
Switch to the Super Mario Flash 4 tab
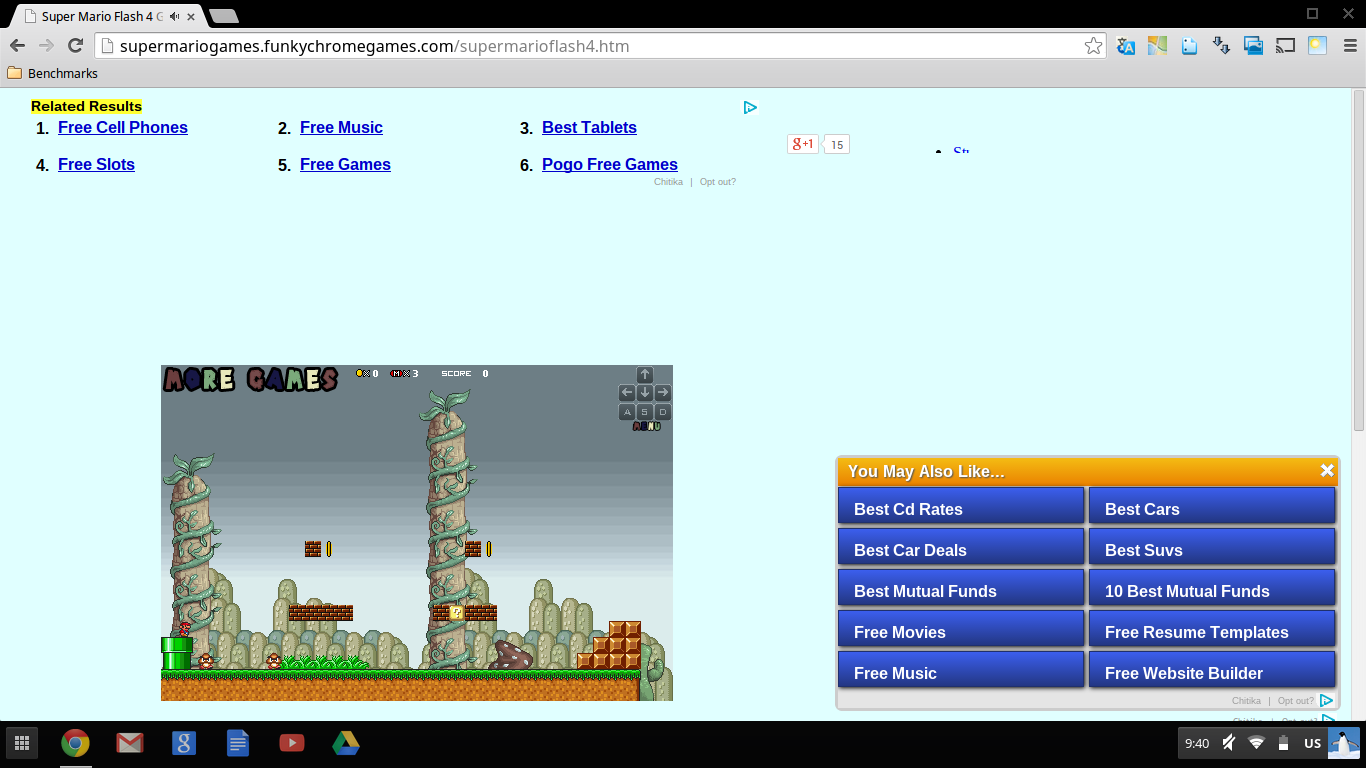[108, 16]
